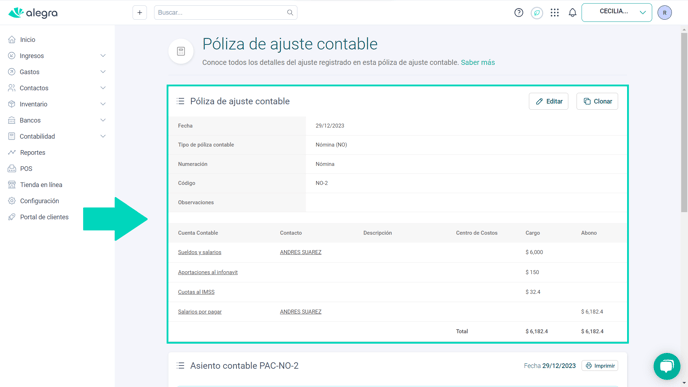The height and width of the screenshot is (387, 688).
Task: Click the Gastos sidebar icon
Action: click(12, 72)
